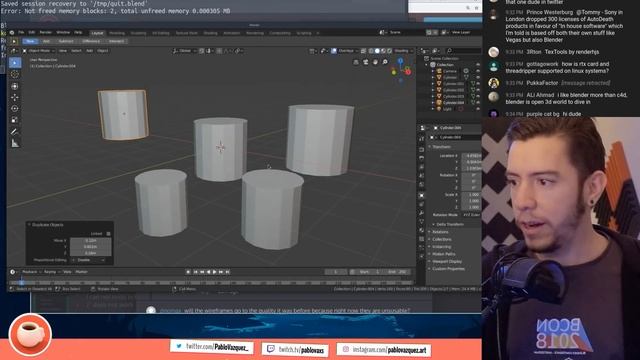
Task: Select the Measure ruler tool
Action: point(15,143)
